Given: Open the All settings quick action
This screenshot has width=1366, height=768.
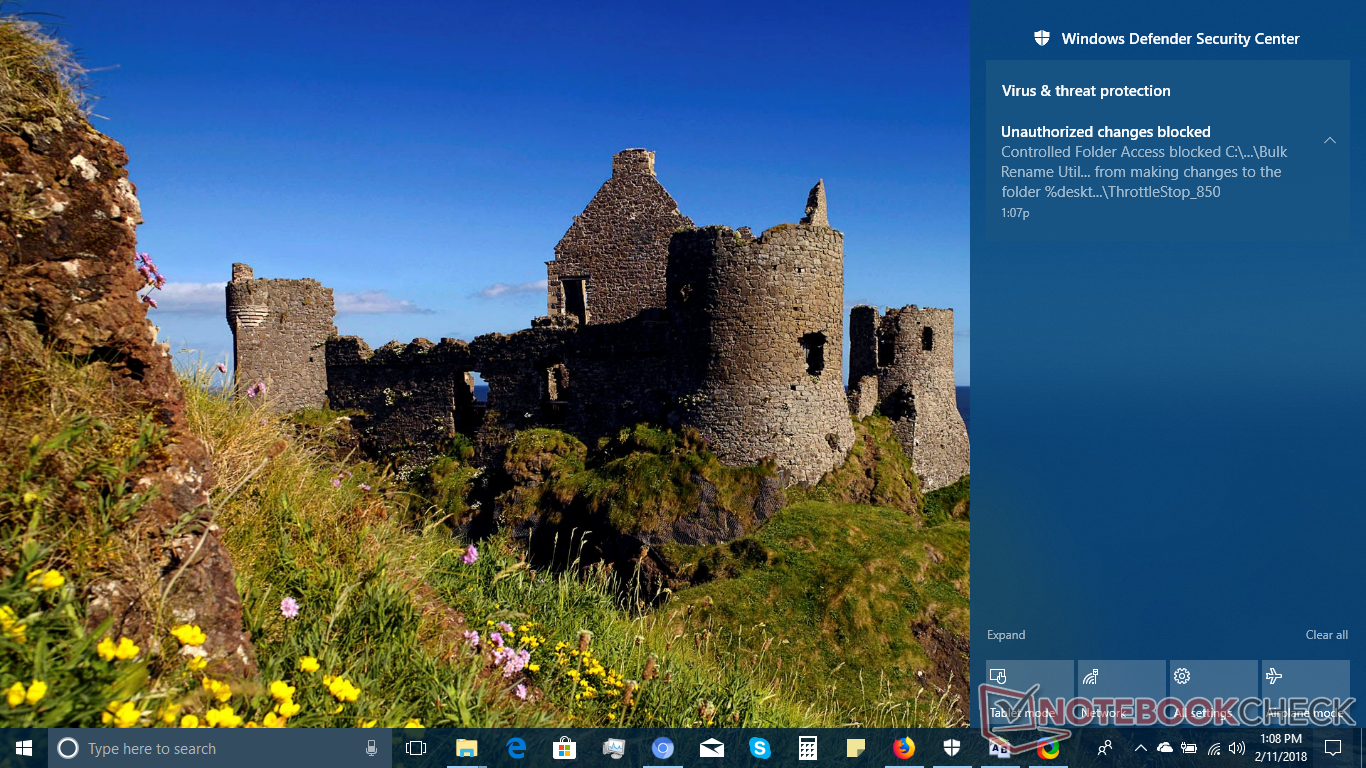Looking at the screenshot, I should click(x=1214, y=693).
